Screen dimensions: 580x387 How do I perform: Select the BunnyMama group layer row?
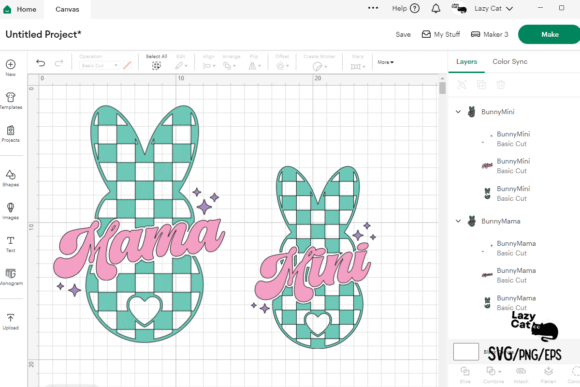pyautogui.click(x=514, y=221)
